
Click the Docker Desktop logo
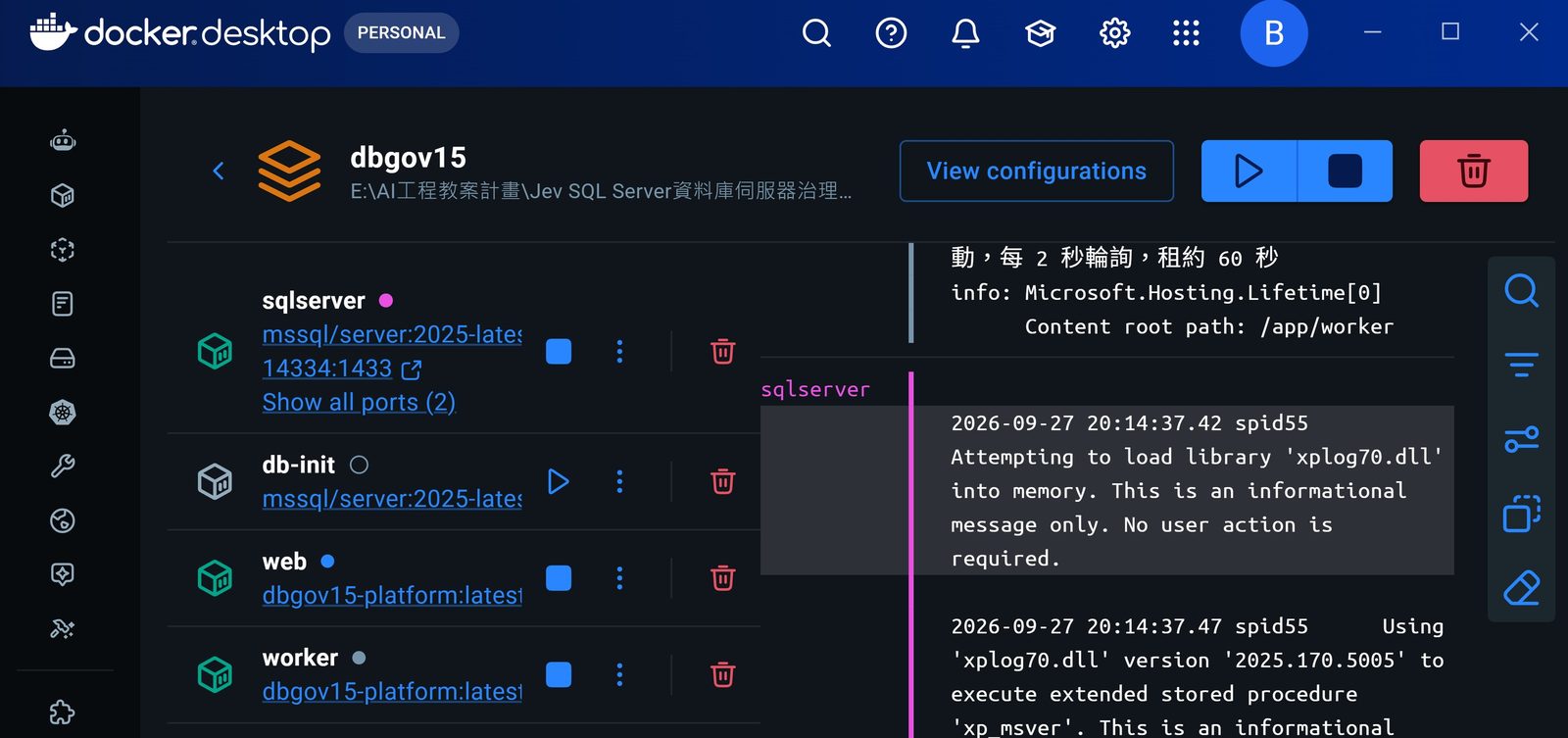180,32
